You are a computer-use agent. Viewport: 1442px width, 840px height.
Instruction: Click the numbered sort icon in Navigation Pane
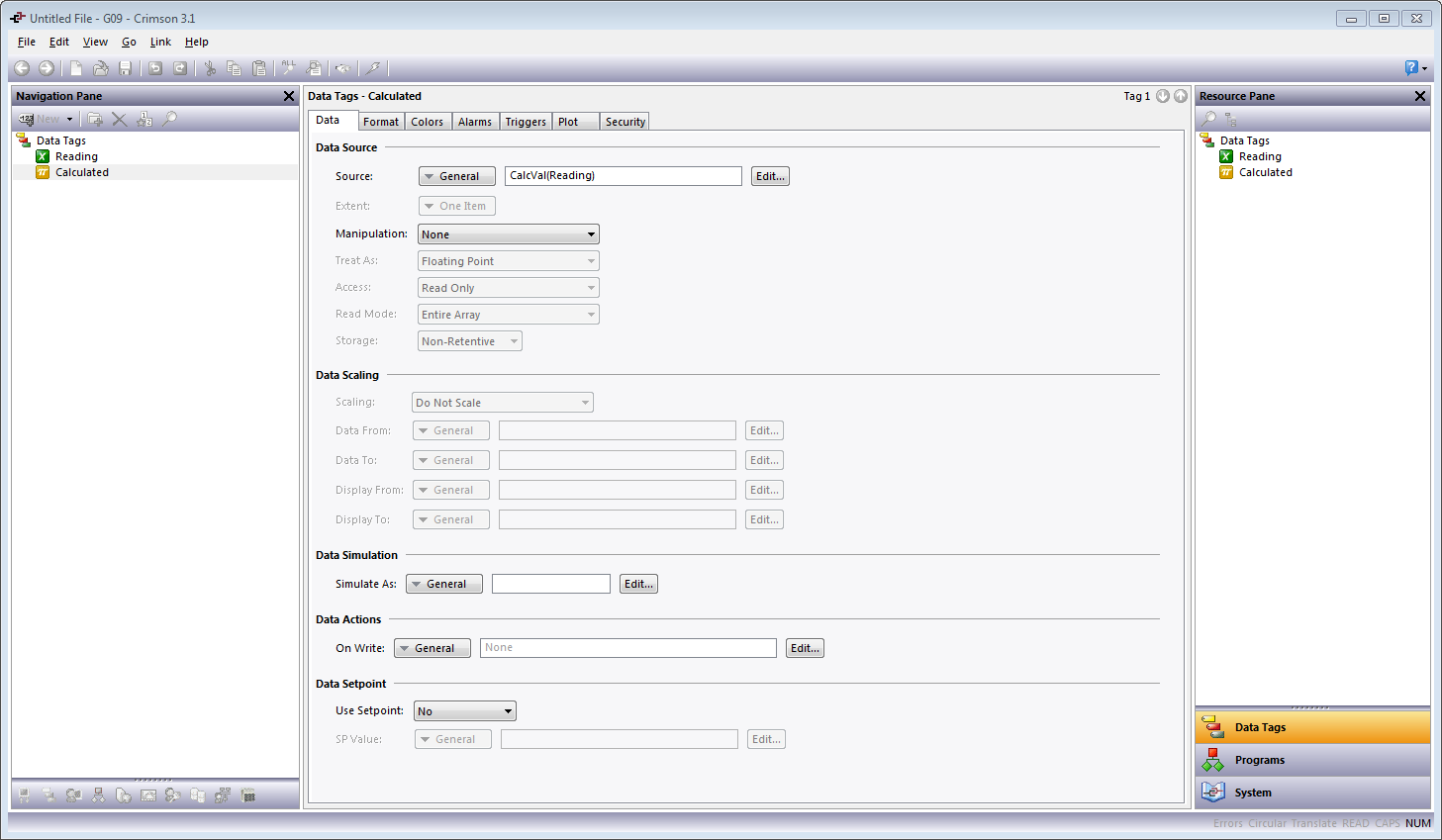point(144,119)
